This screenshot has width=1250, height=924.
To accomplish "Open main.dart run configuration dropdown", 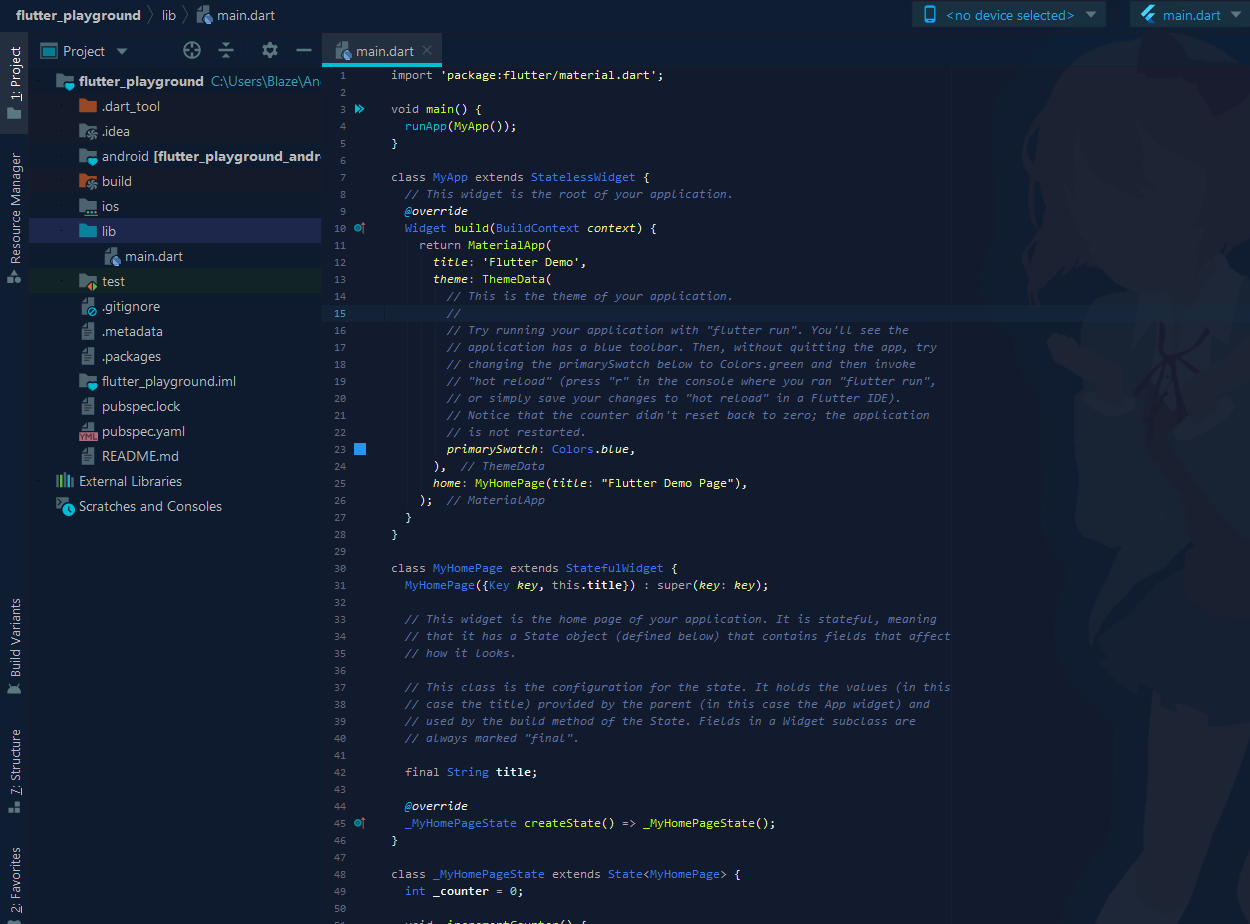I will point(1189,15).
